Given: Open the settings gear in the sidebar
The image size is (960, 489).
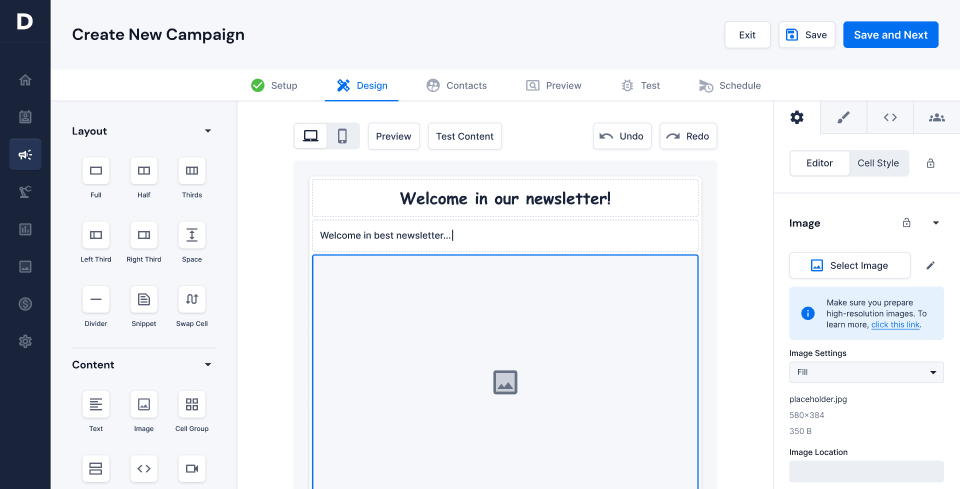Looking at the screenshot, I should 25,342.
